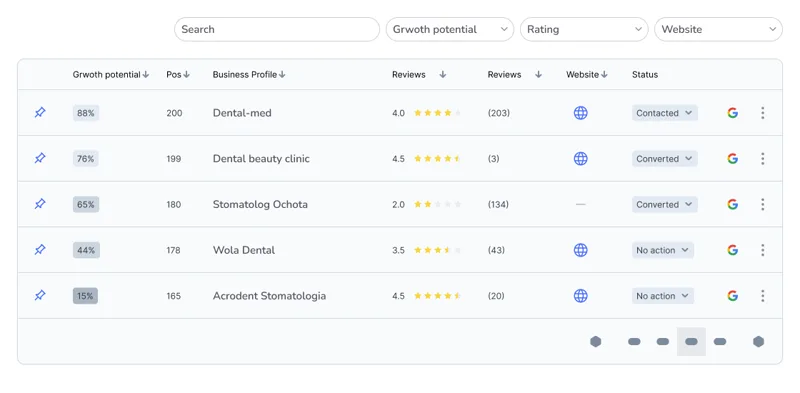The width and height of the screenshot is (800, 393).
Task: Open the Rating filter dropdown
Action: 584,29
